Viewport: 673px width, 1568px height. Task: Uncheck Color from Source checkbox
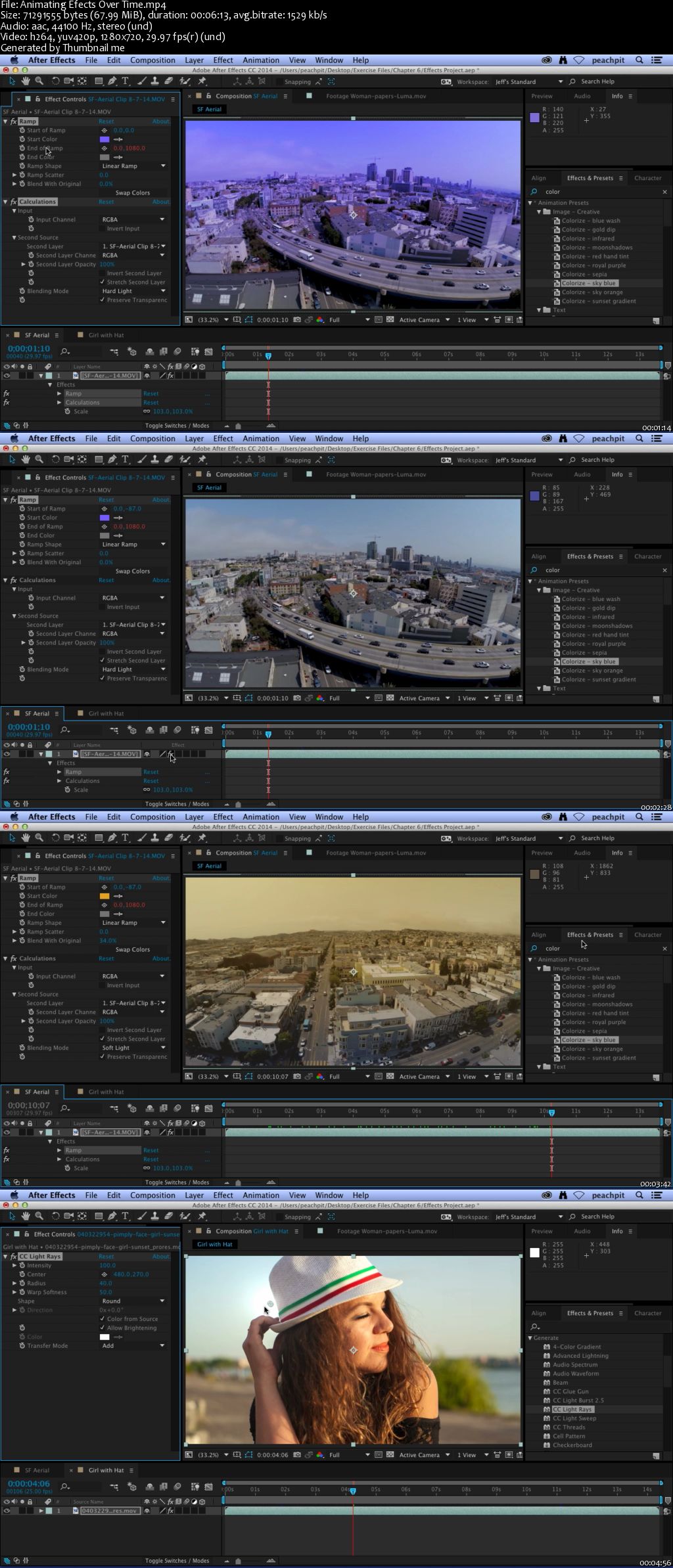point(102,1318)
